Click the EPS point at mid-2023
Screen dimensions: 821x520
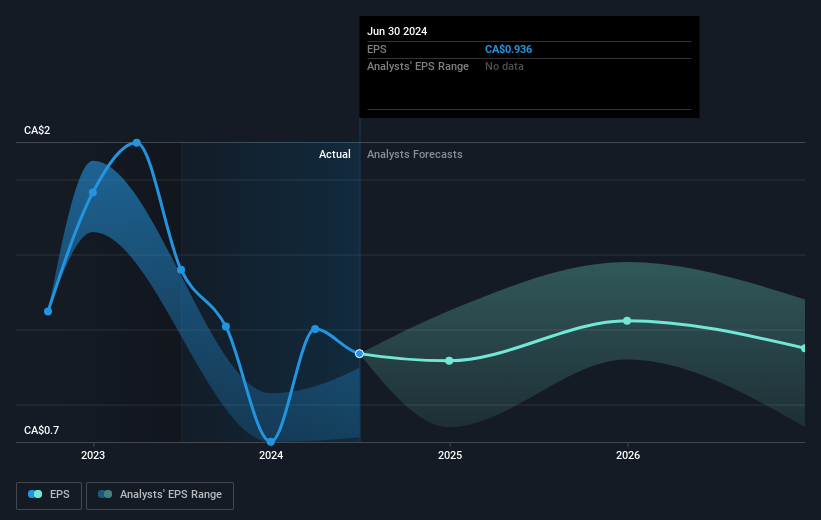point(181,270)
